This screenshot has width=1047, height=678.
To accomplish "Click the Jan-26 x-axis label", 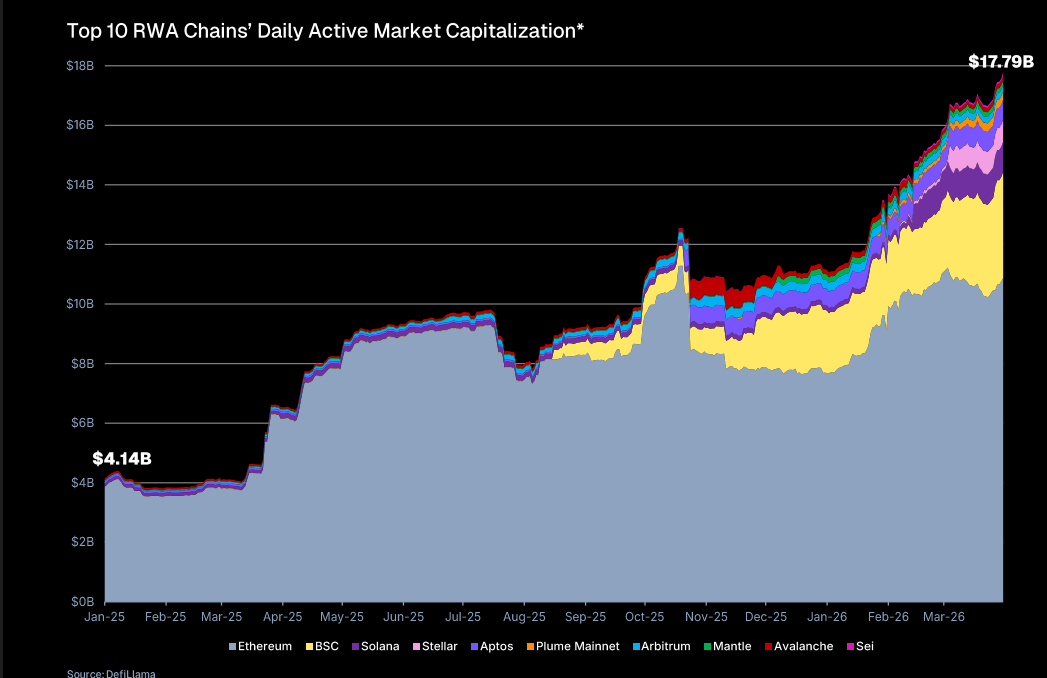I will pos(827,617).
